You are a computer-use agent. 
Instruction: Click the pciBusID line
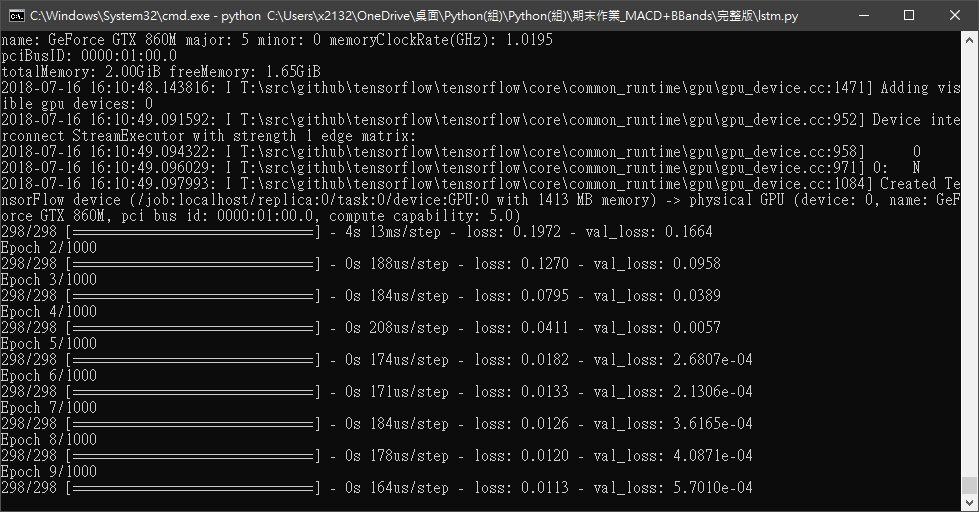(x=89, y=56)
